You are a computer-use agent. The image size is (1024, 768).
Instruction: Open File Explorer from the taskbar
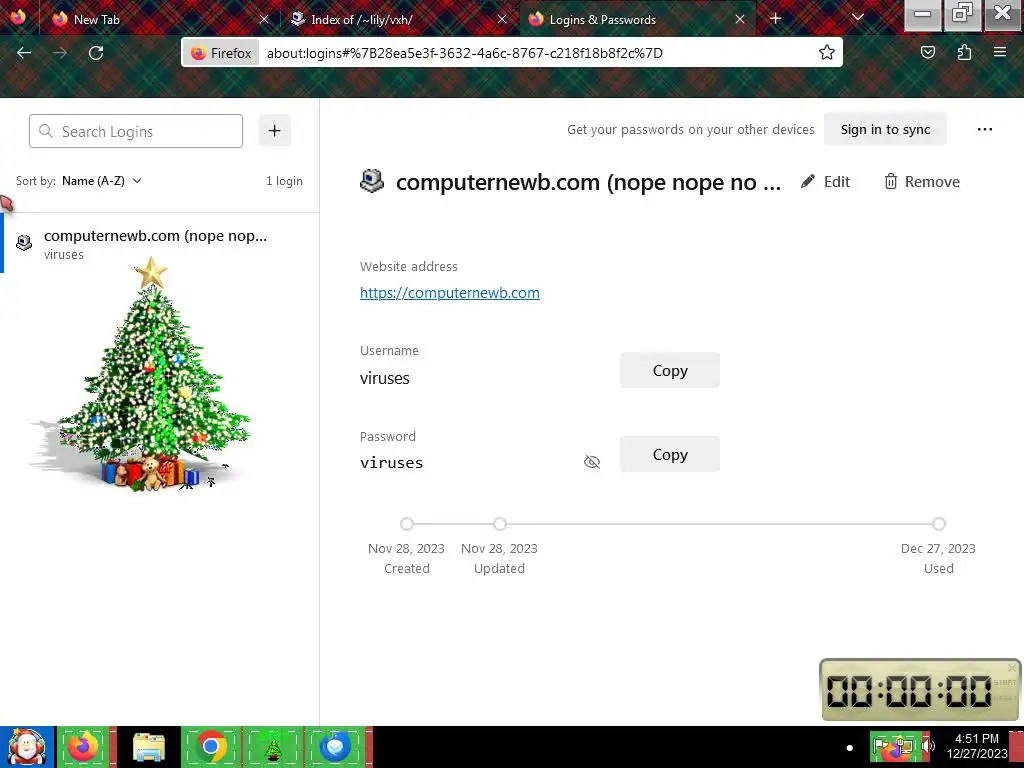(x=148, y=747)
